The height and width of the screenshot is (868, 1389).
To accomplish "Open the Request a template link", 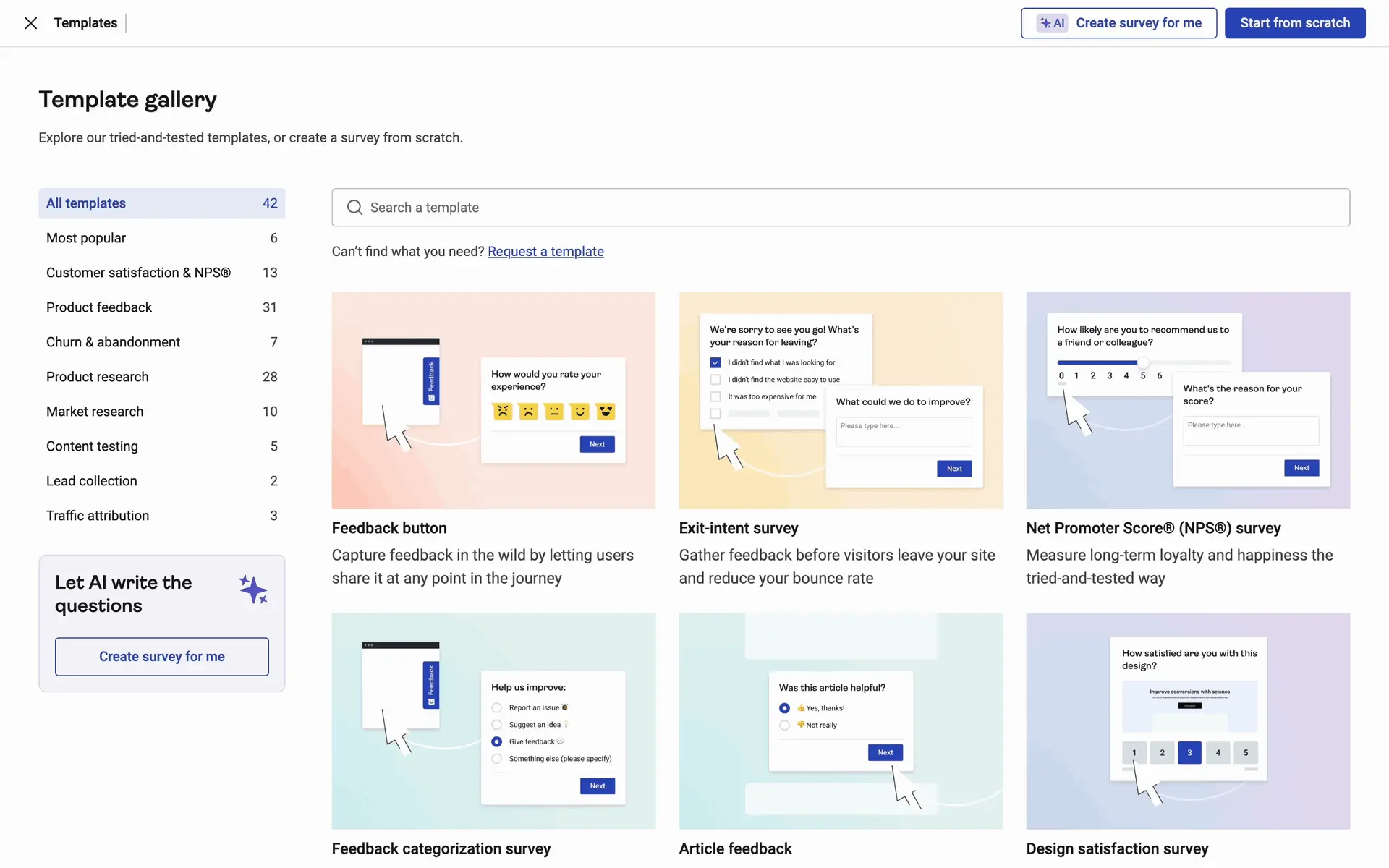I will coord(545,252).
